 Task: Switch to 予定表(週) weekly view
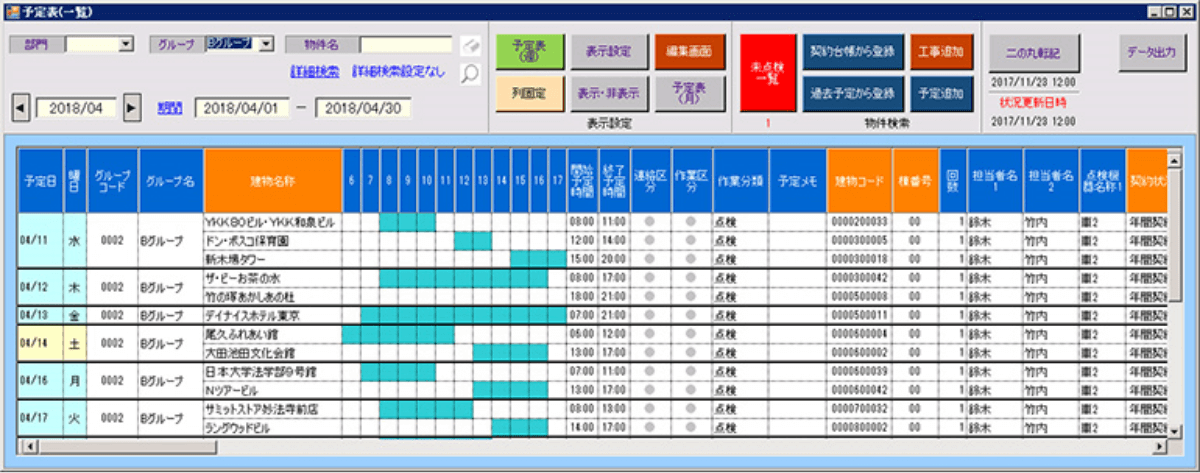click(x=528, y=50)
